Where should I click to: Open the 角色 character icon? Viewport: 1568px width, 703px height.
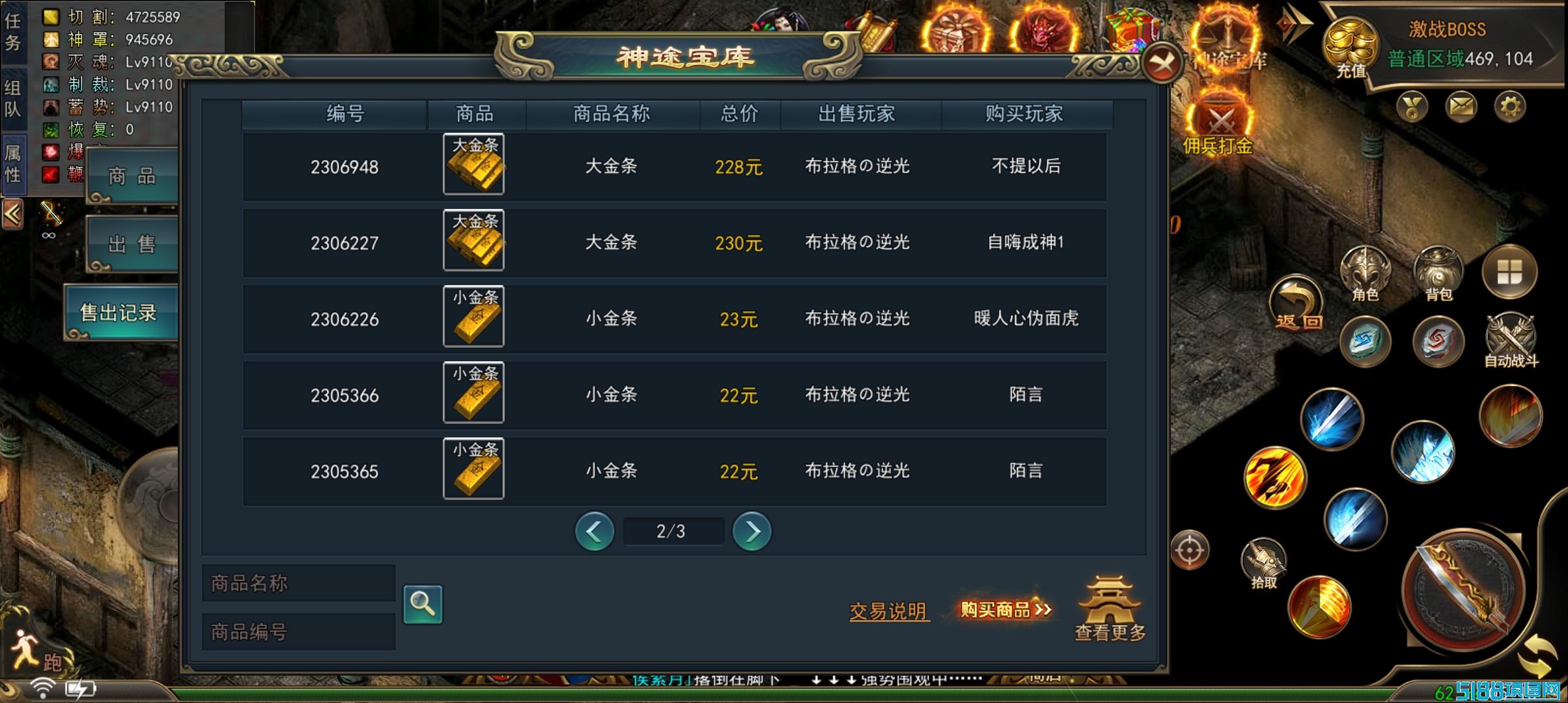tap(1365, 275)
